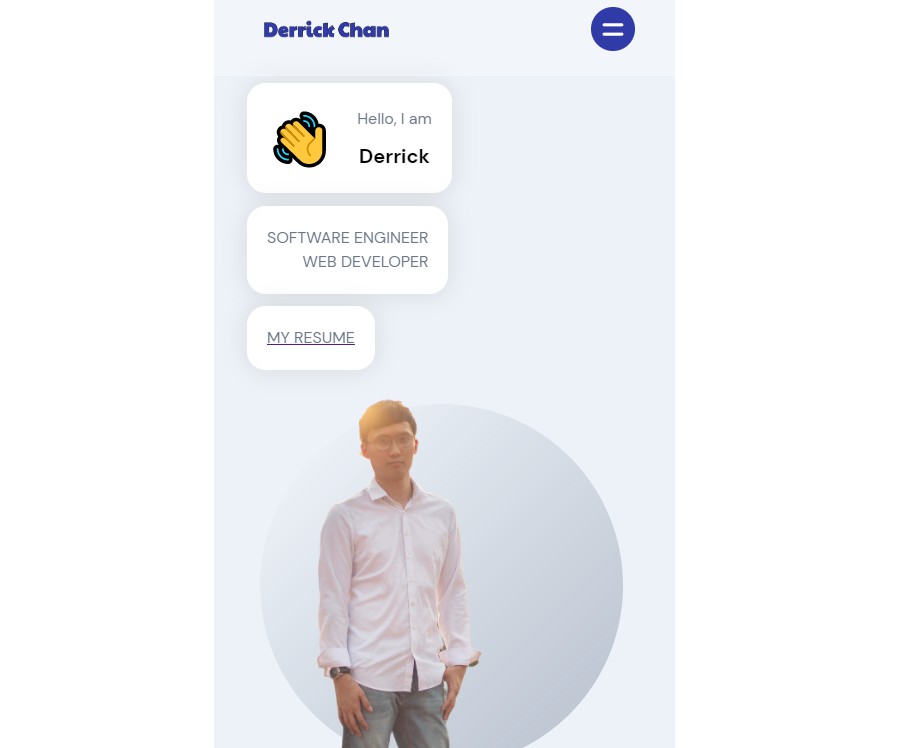Click the WEB DEVELOPER title line
Image resolution: width=901 pixels, height=748 pixels.
(365, 262)
